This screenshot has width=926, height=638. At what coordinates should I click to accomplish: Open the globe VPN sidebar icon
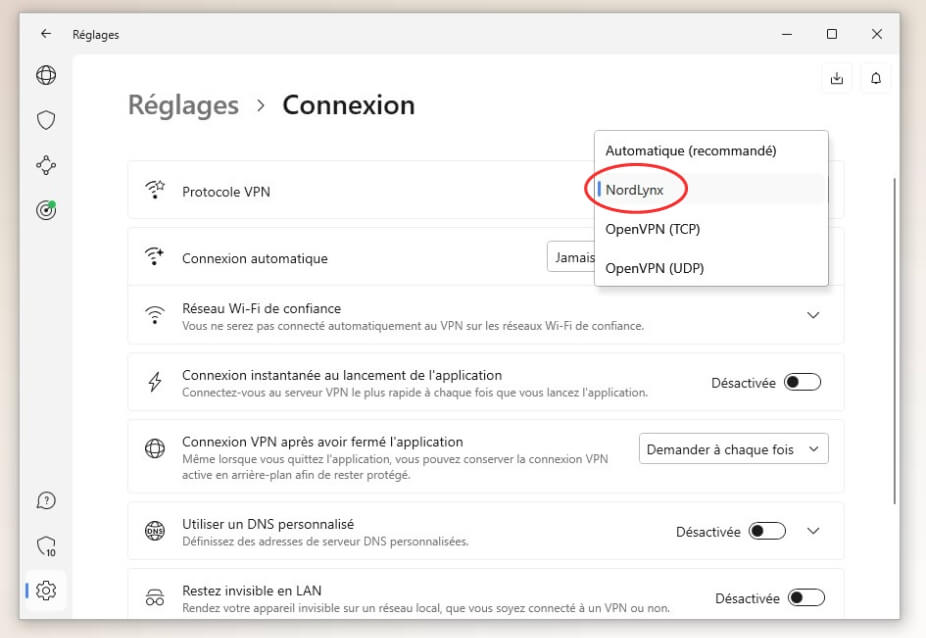tap(46, 75)
